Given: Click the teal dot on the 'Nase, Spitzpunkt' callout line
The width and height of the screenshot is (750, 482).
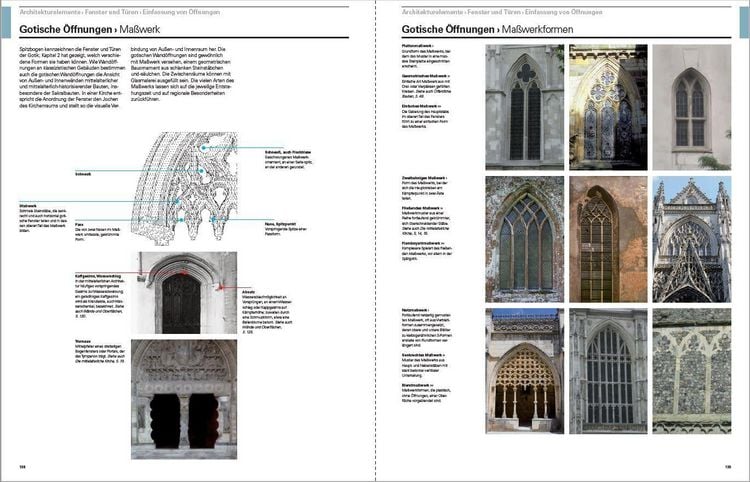Looking at the screenshot, I should (x=213, y=219).
